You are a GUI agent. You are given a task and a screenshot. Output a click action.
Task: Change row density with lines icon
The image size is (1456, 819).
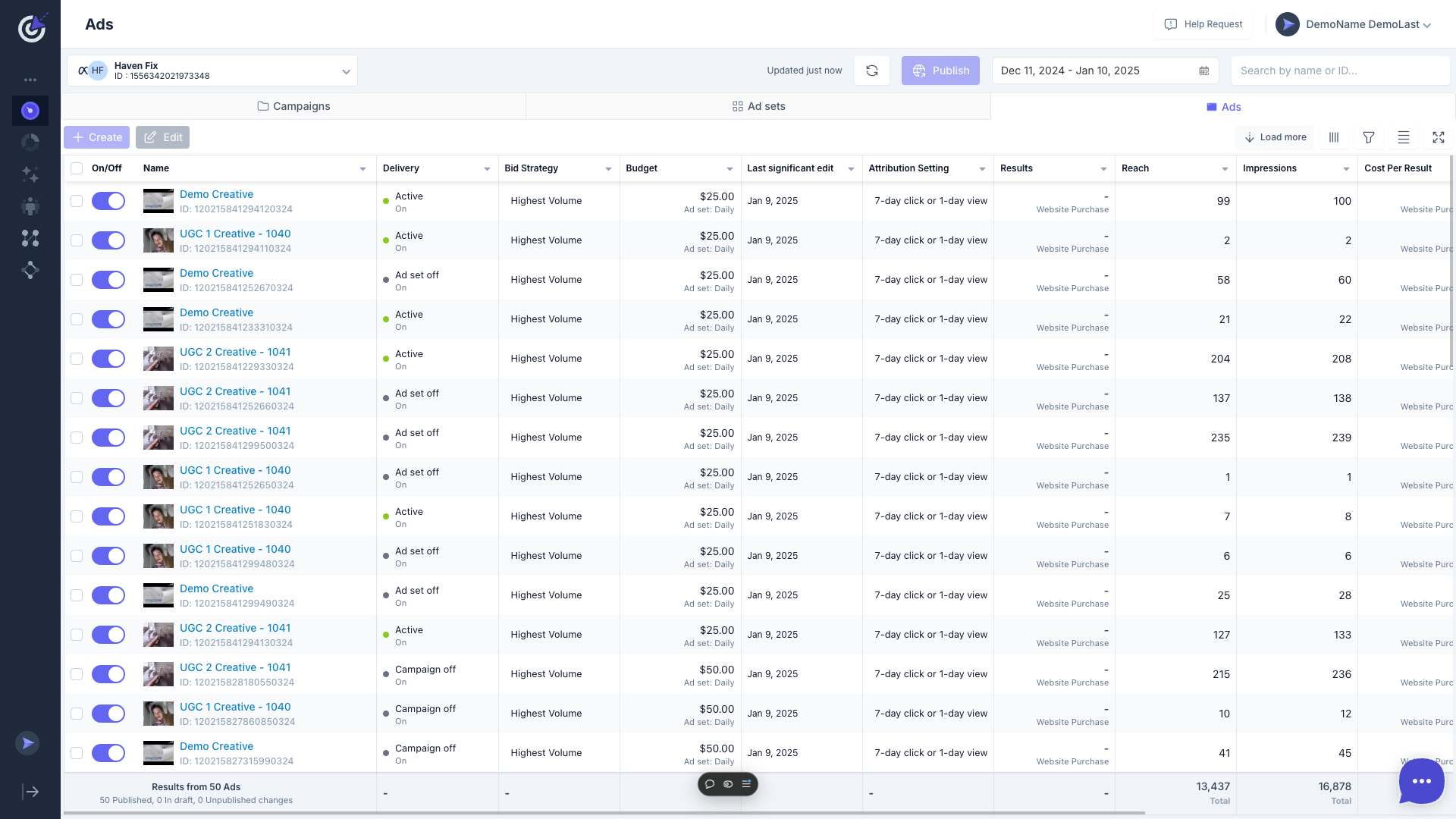pyautogui.click(x=1404, y=137)
